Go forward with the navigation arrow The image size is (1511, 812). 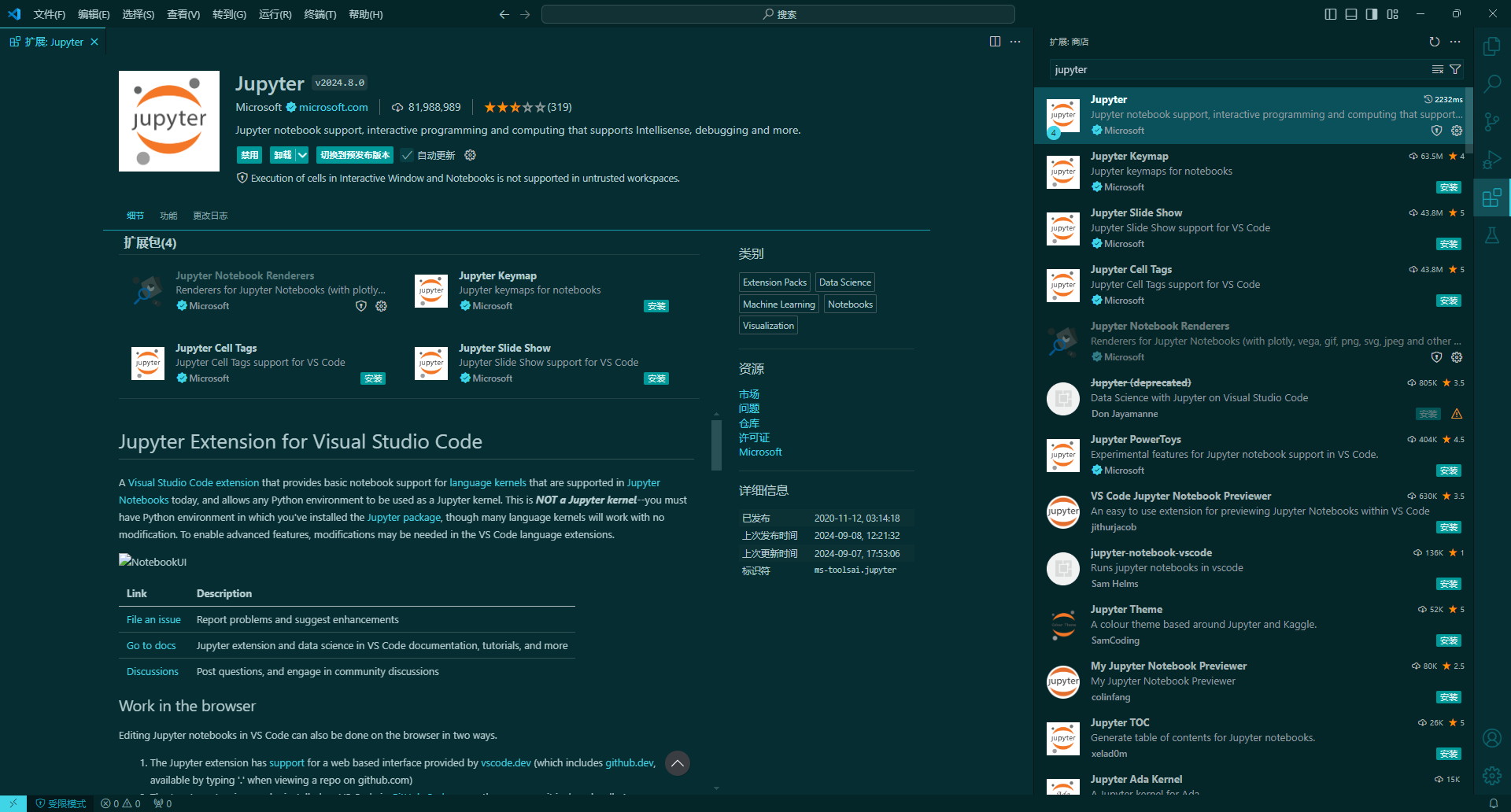click(525, 14)
